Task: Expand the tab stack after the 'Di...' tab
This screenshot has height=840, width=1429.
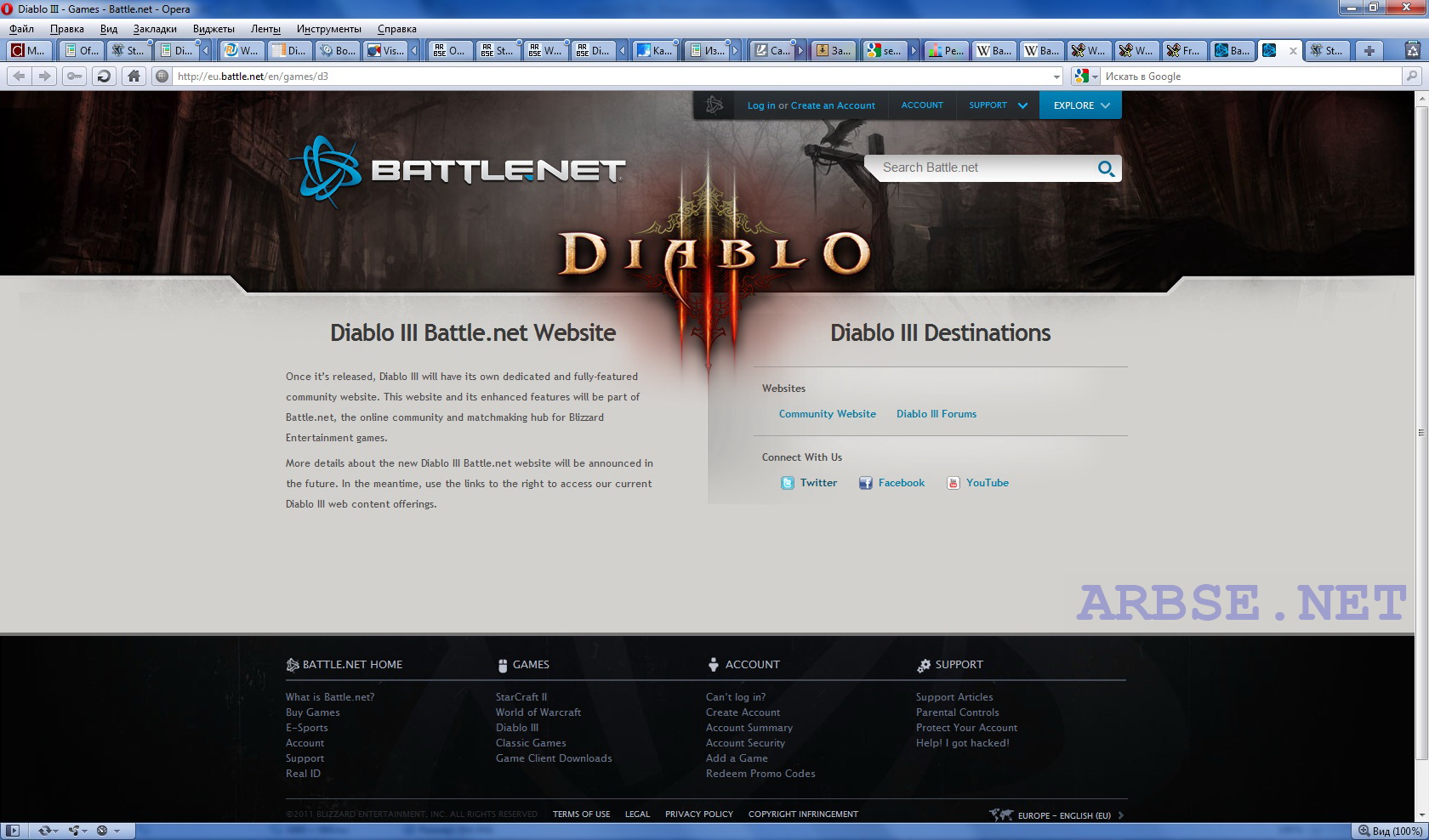Action: (205, 51)
